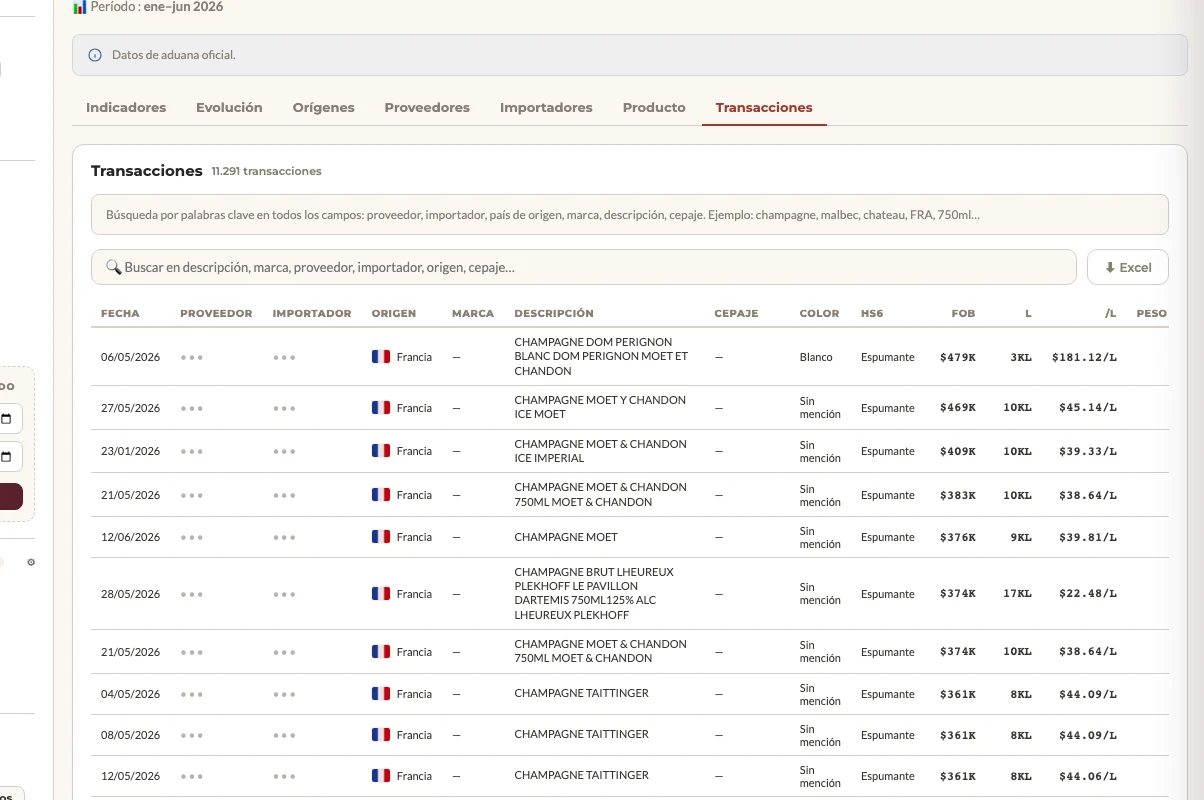Click "CHAMPAGNE MOET & CHANDON ICE IMPERIAL" description
The height and width of the screenshot is (800, 1204).
[x=600, y=451]
